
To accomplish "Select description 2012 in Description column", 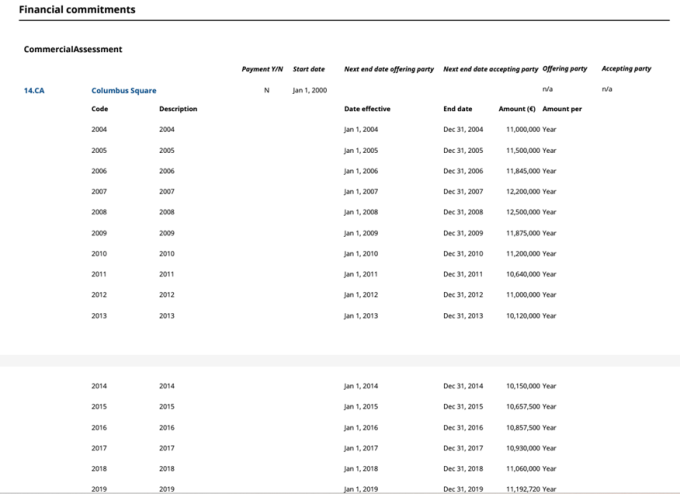I will click(x=167, y=294).
